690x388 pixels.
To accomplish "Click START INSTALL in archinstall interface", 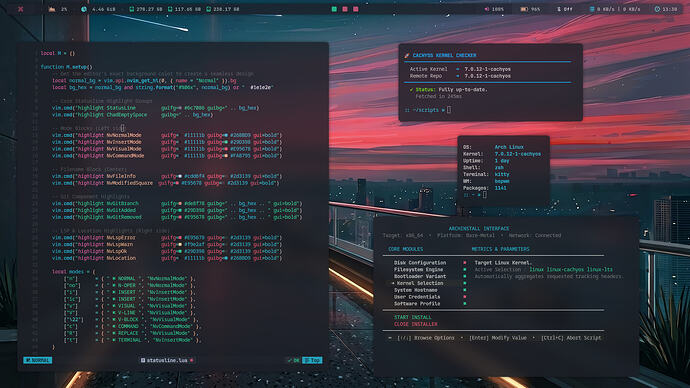I will [413, 317].
